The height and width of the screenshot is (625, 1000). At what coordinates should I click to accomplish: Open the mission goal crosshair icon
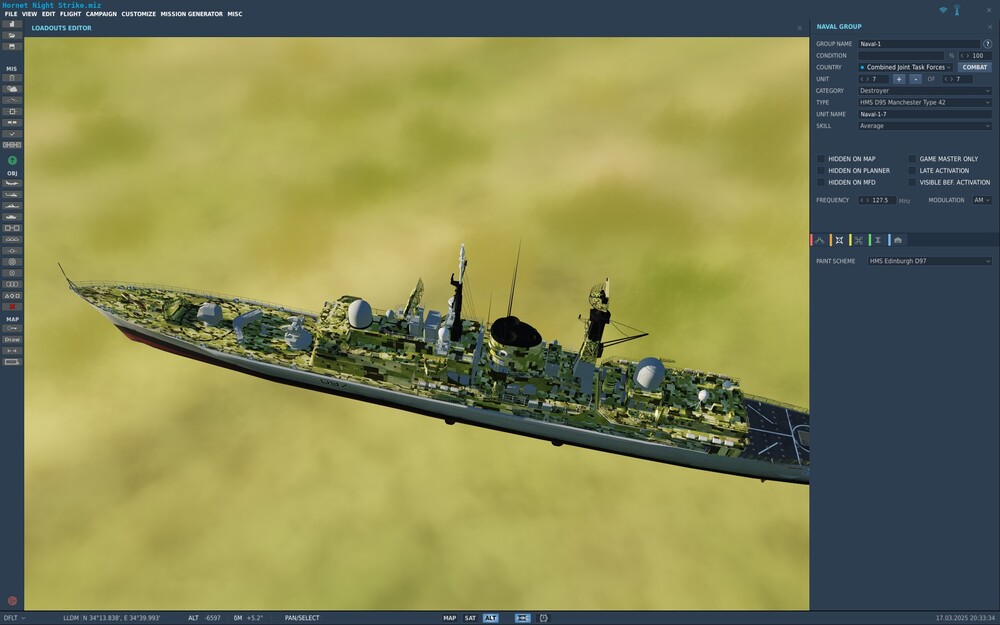pos(12,112)
